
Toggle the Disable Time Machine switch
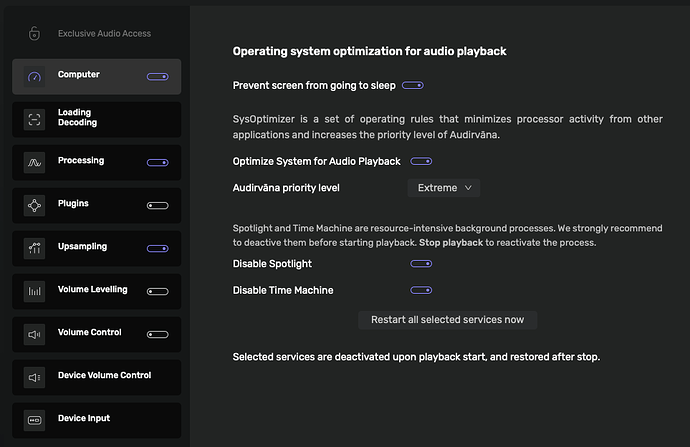point(421,290)
